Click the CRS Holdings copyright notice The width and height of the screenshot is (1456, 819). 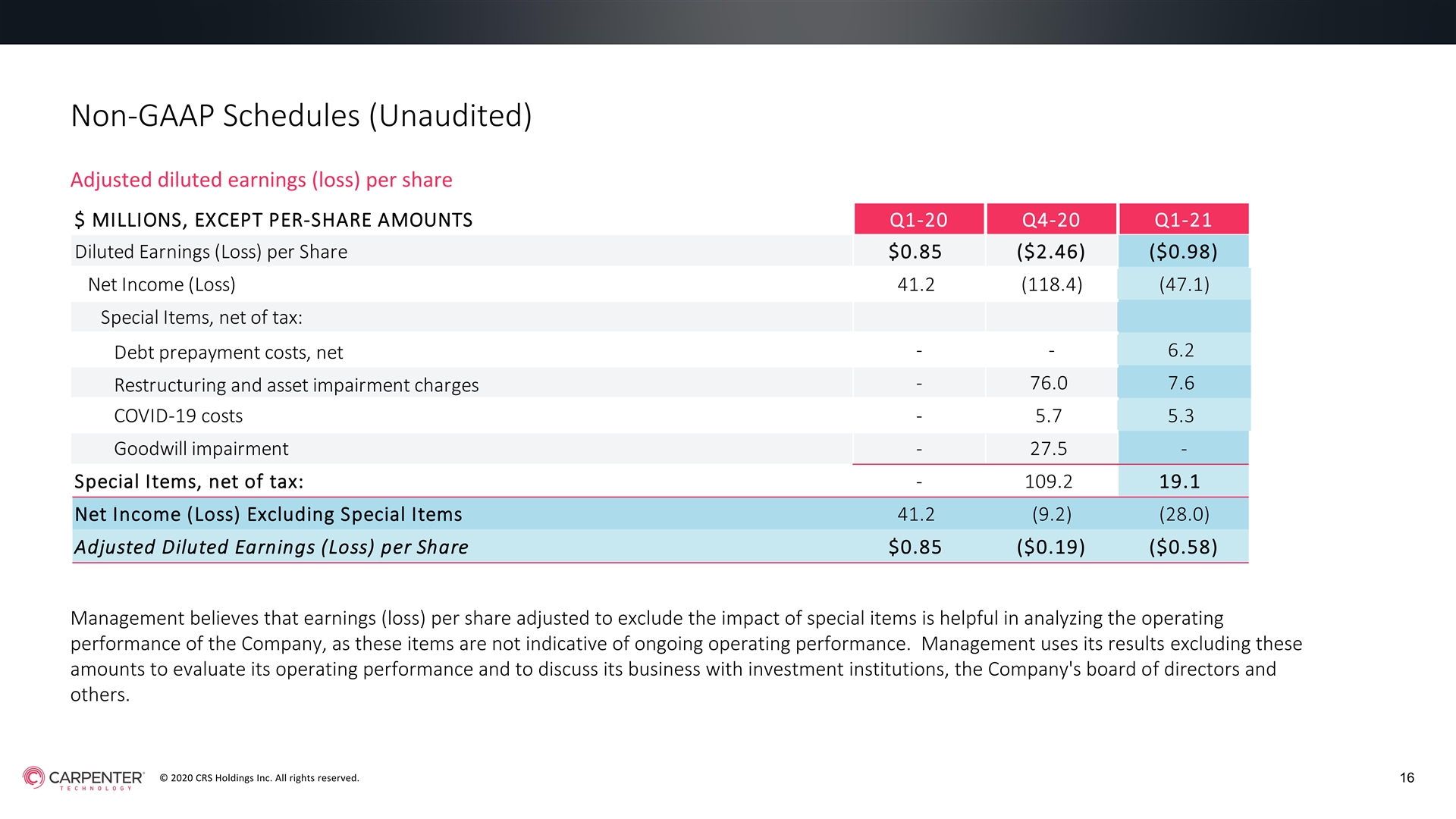tap(259, 778)
